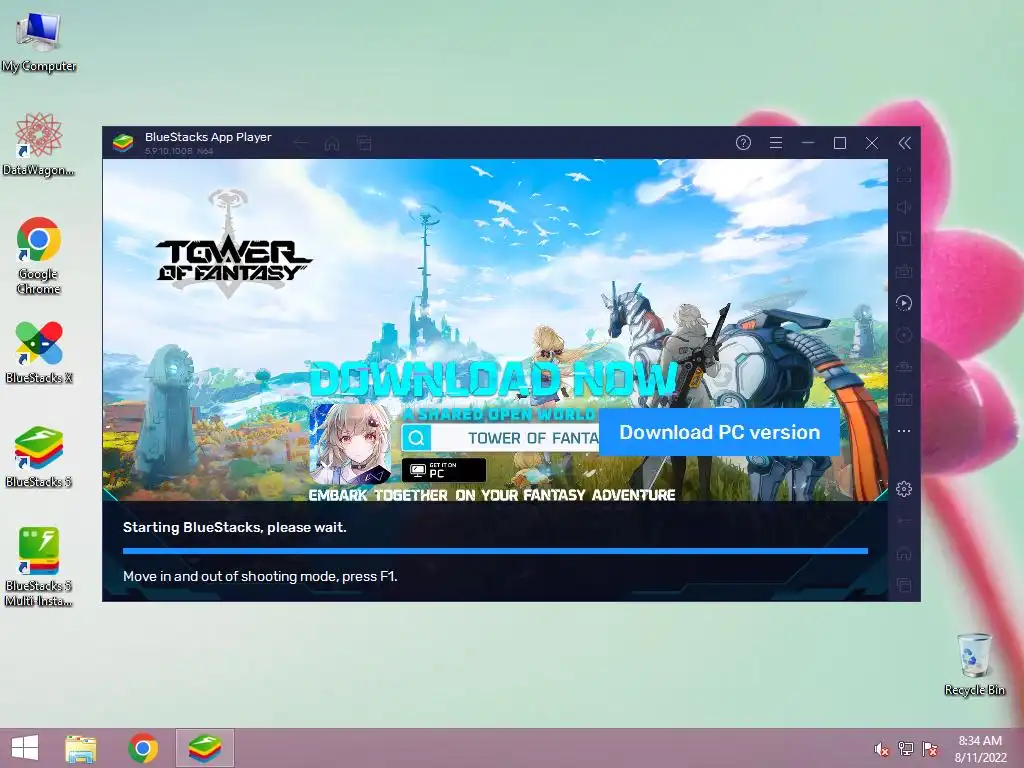Image resolution: width=1024 pixels, height=768 pixels.
Task: Click network tray icon
Action: [x=906, y=748]
